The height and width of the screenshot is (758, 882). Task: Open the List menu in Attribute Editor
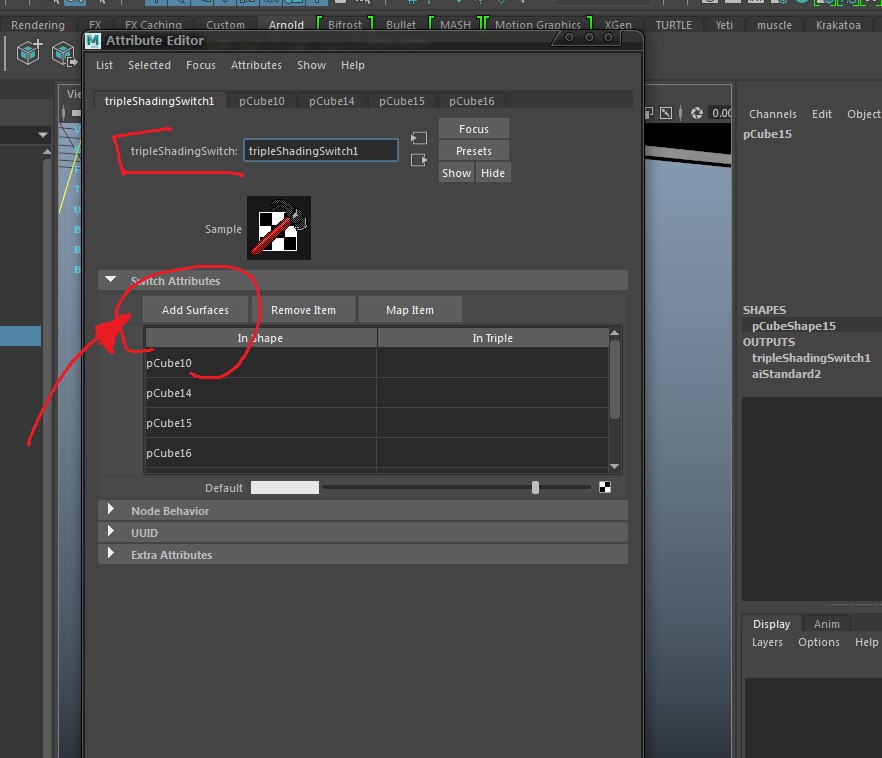tap(104, 65)
